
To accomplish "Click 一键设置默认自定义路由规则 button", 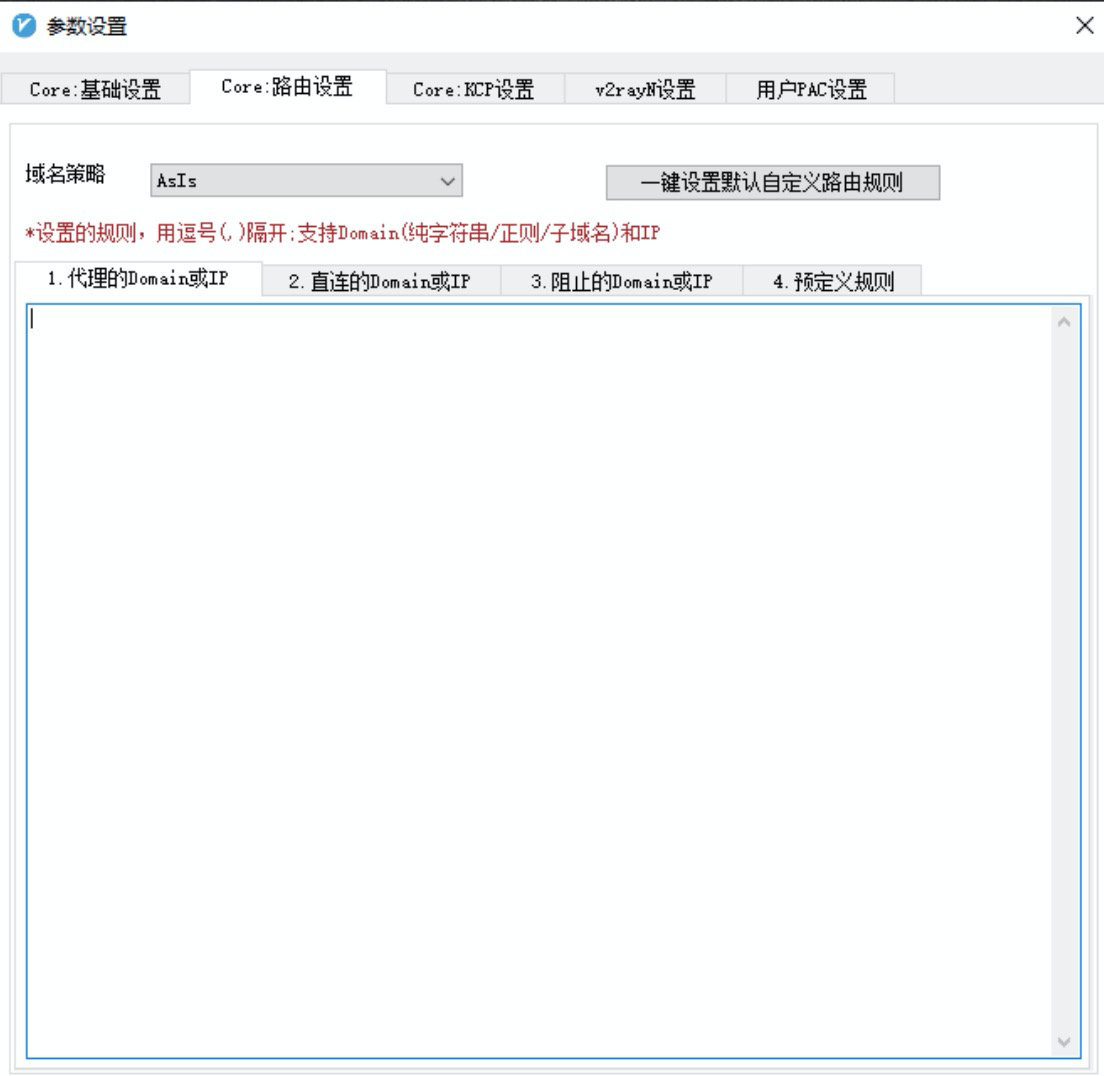I will click(x=772, y=182).
